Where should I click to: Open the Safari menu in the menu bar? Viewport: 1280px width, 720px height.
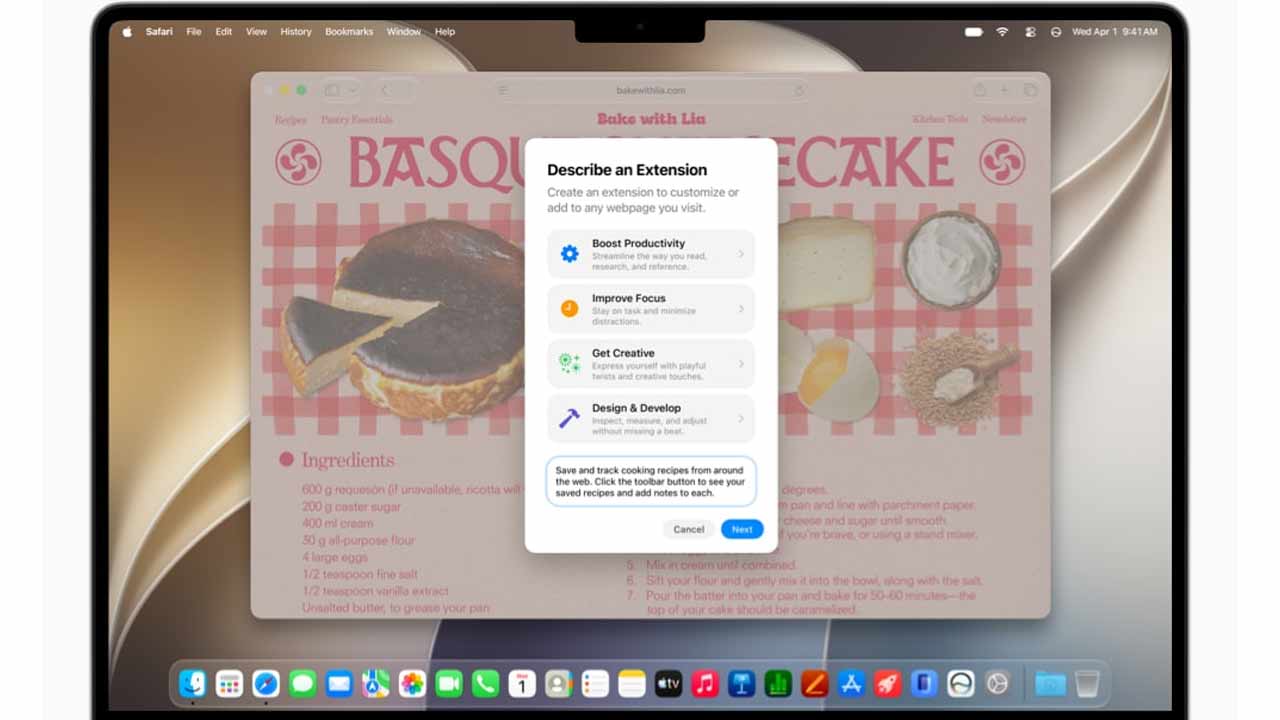tap(159, 32)
